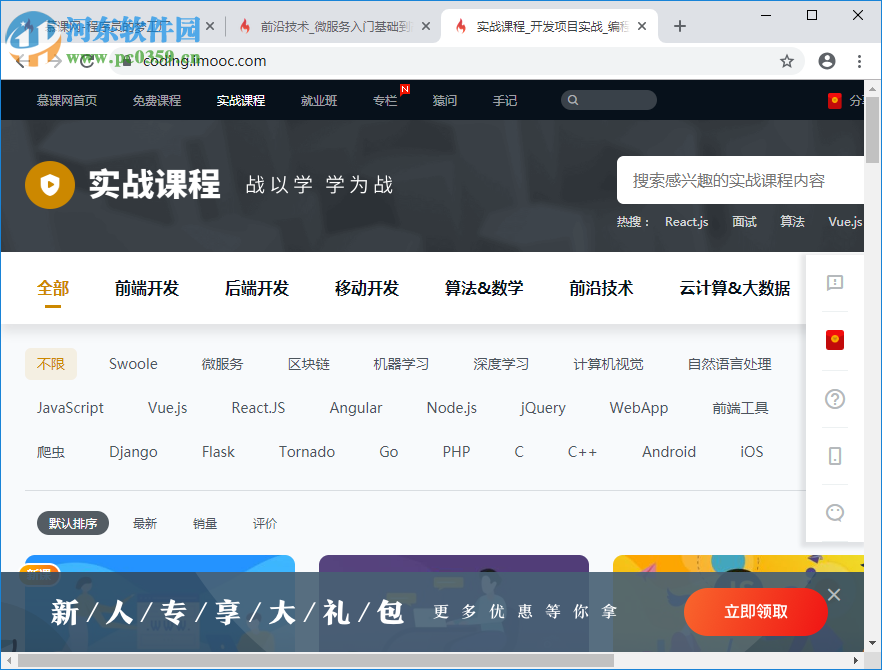Click the course search input field
This screenshot has width=882, height=670.
(740, 179)
